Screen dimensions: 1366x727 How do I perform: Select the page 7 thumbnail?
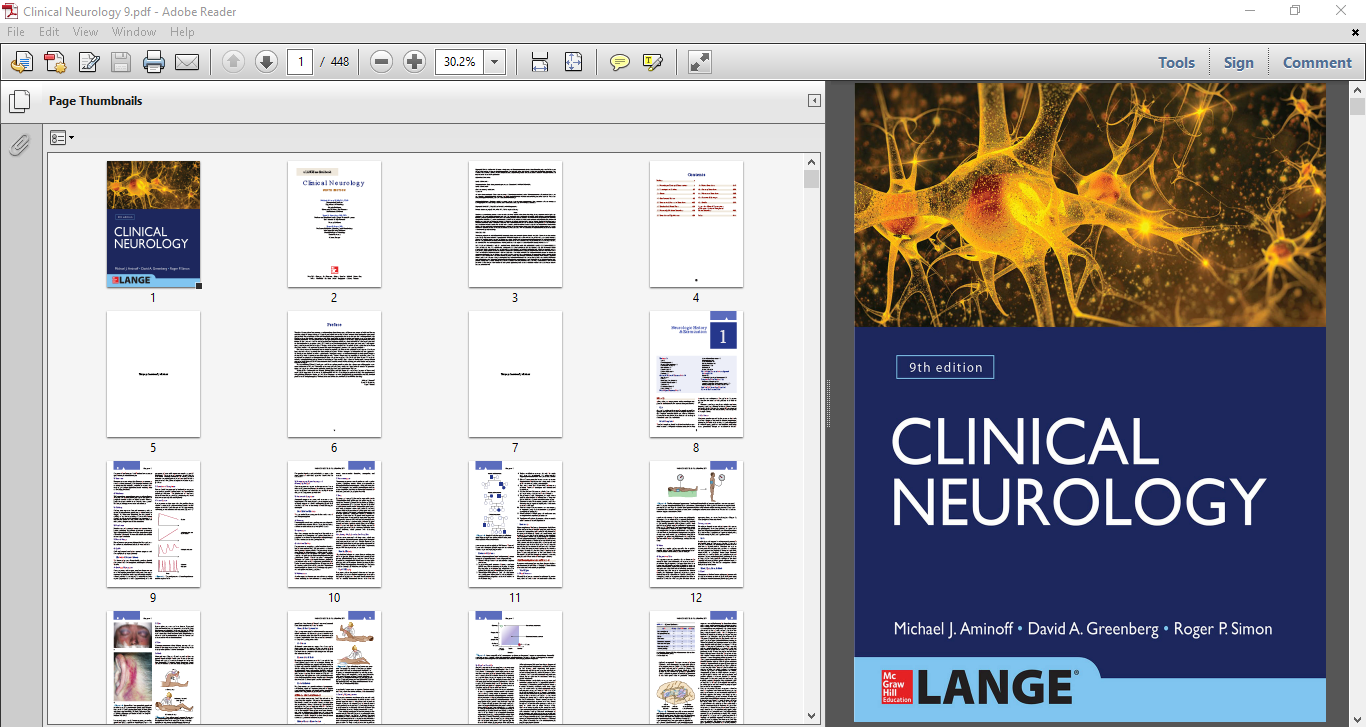[515, 374]
